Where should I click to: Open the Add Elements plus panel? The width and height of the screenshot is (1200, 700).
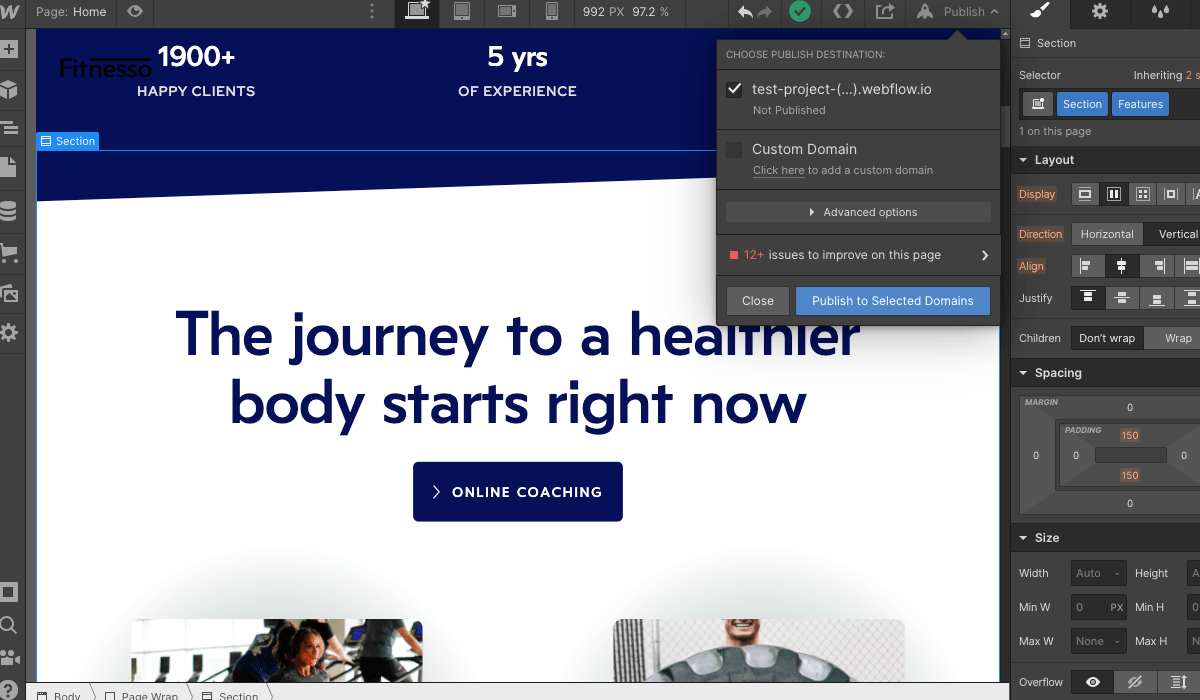9,49
